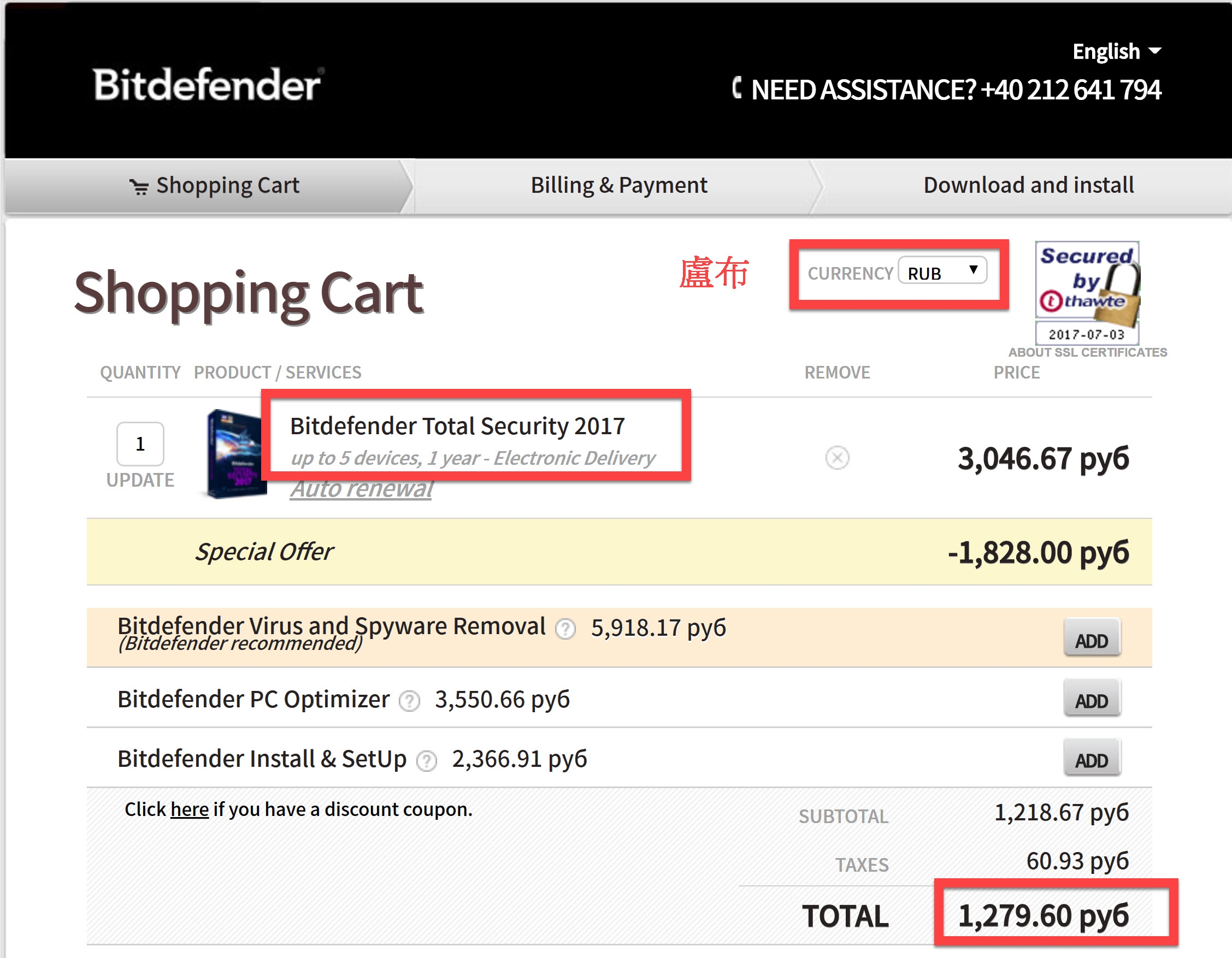Click the currency dropdown arrow
Viewport: 1232px width, 958px height.
[x=974, y=269]
